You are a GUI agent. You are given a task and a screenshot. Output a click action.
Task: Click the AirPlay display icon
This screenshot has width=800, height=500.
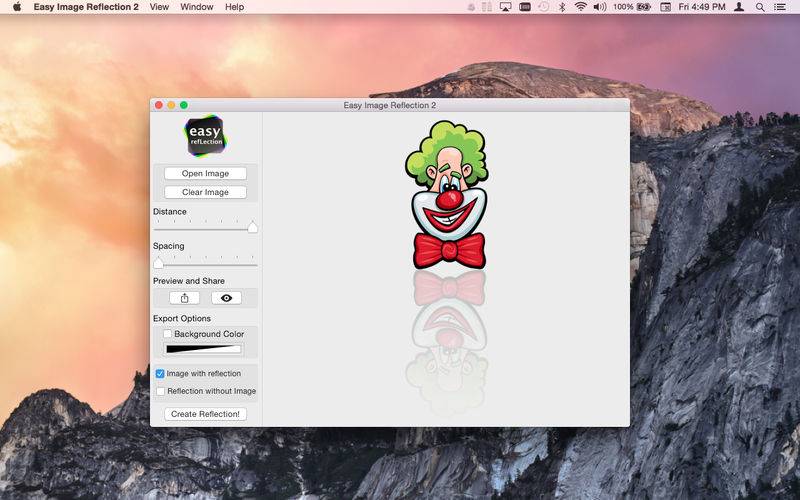(505, 7)
